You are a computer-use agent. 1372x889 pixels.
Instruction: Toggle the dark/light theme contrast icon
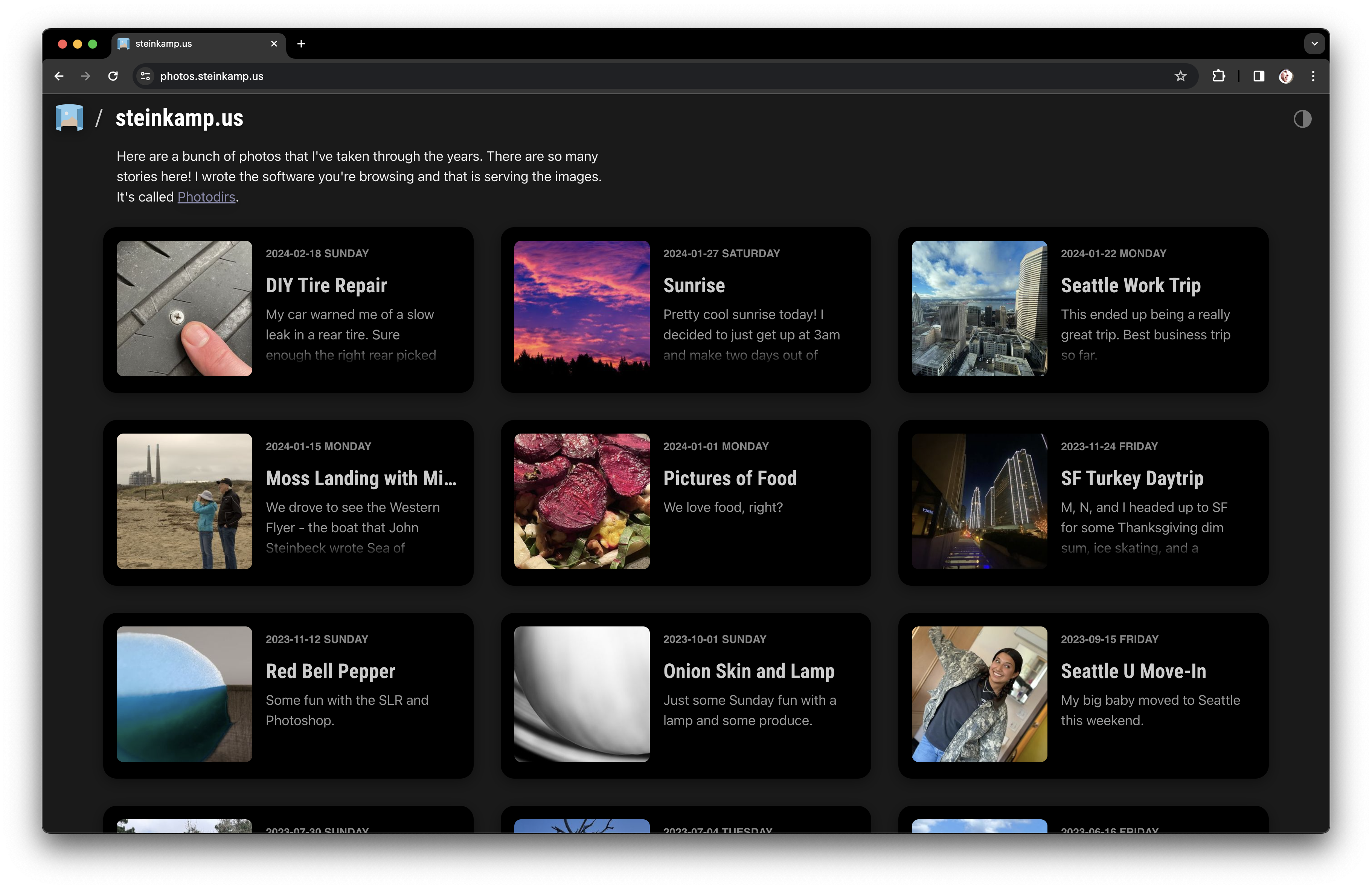1302,119
